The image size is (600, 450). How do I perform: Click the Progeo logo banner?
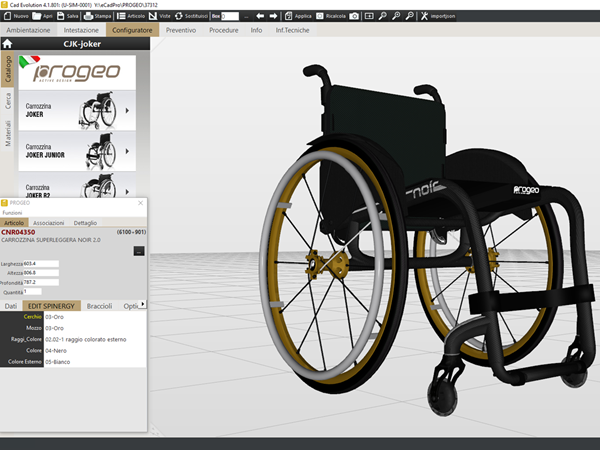tap(77, 72)
